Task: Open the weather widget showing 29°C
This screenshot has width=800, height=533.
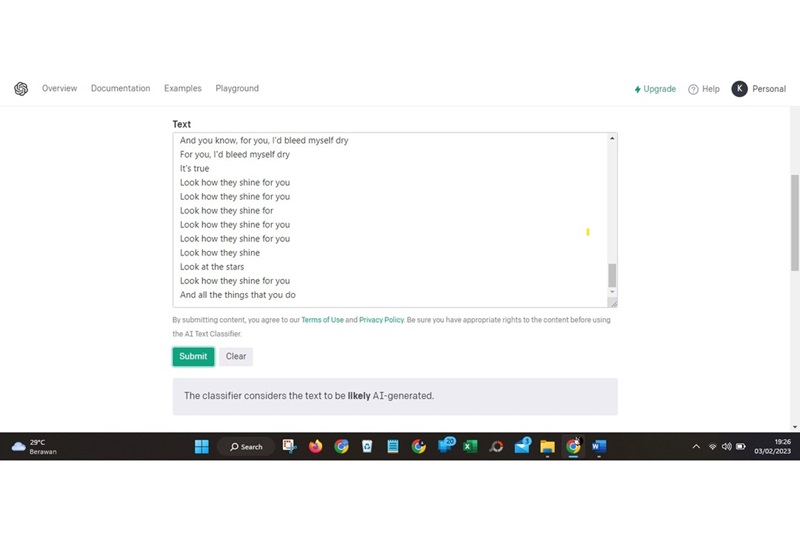Action: [34, 447]
